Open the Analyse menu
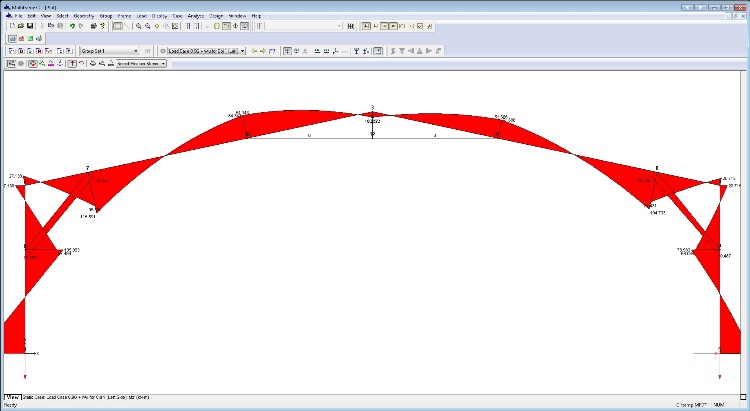Screen dimensions: 750x411 point(195,16)
